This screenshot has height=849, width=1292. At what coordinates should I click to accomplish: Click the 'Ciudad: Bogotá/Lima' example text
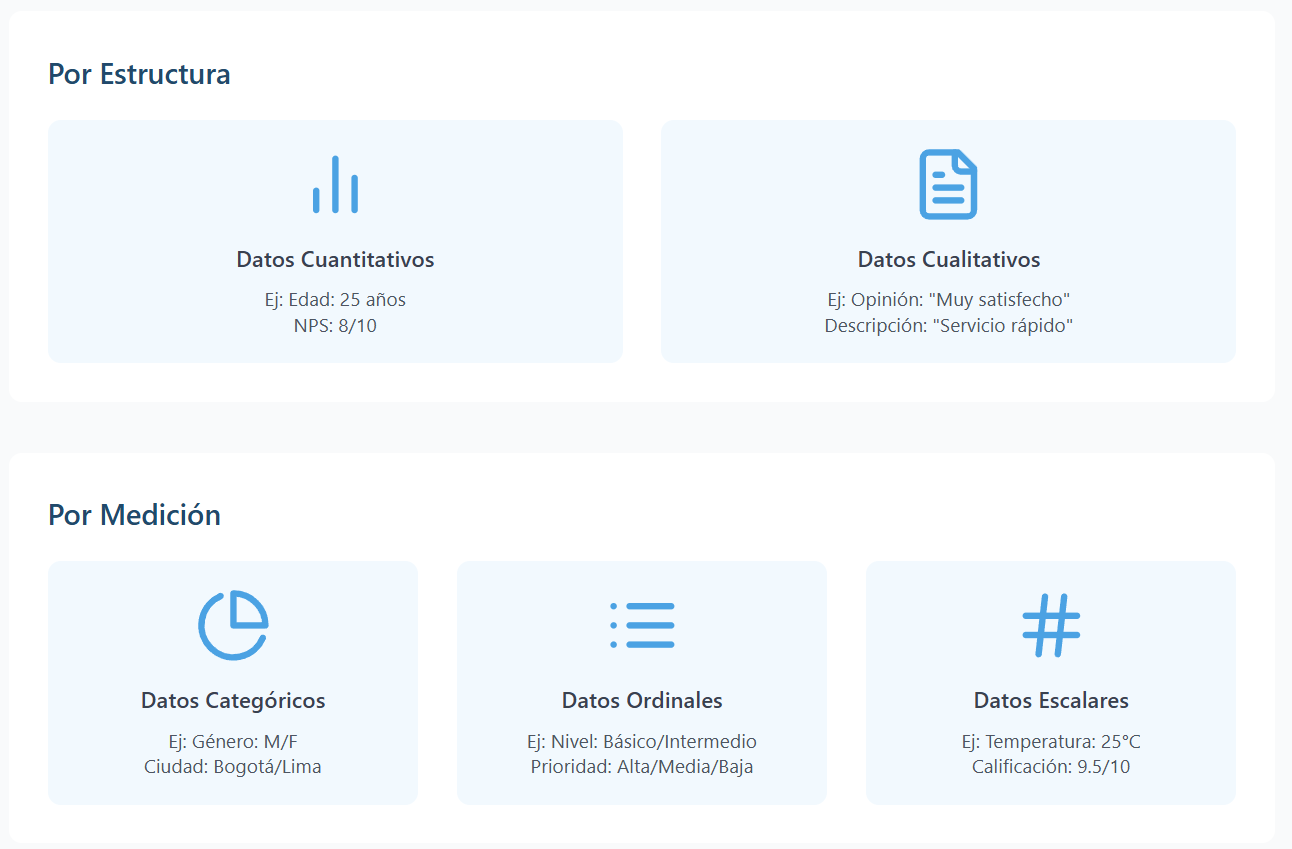[233, 767]
